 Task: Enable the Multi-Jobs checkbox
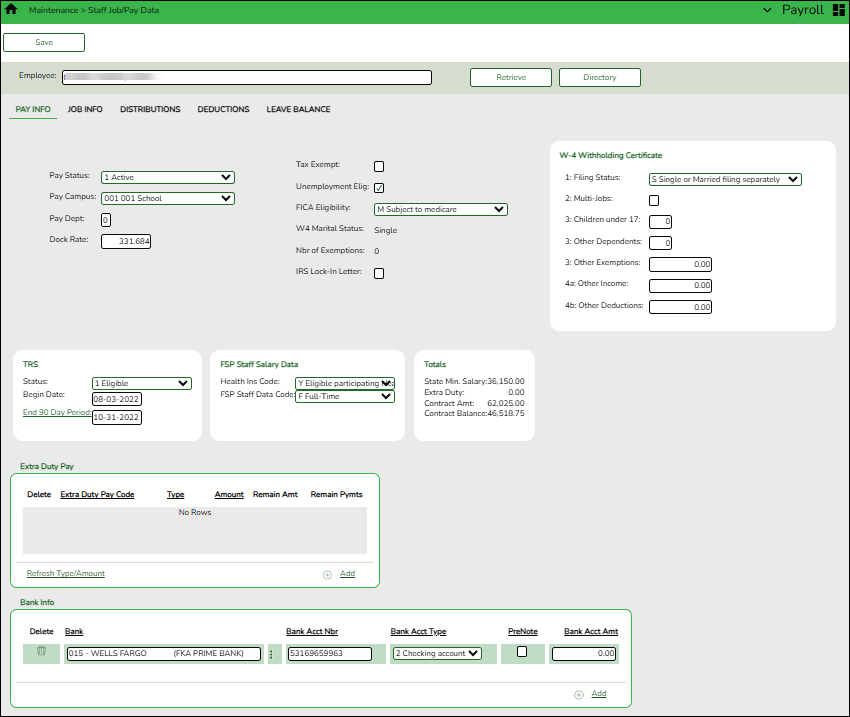pyautogui.click(x=654, y=201)
